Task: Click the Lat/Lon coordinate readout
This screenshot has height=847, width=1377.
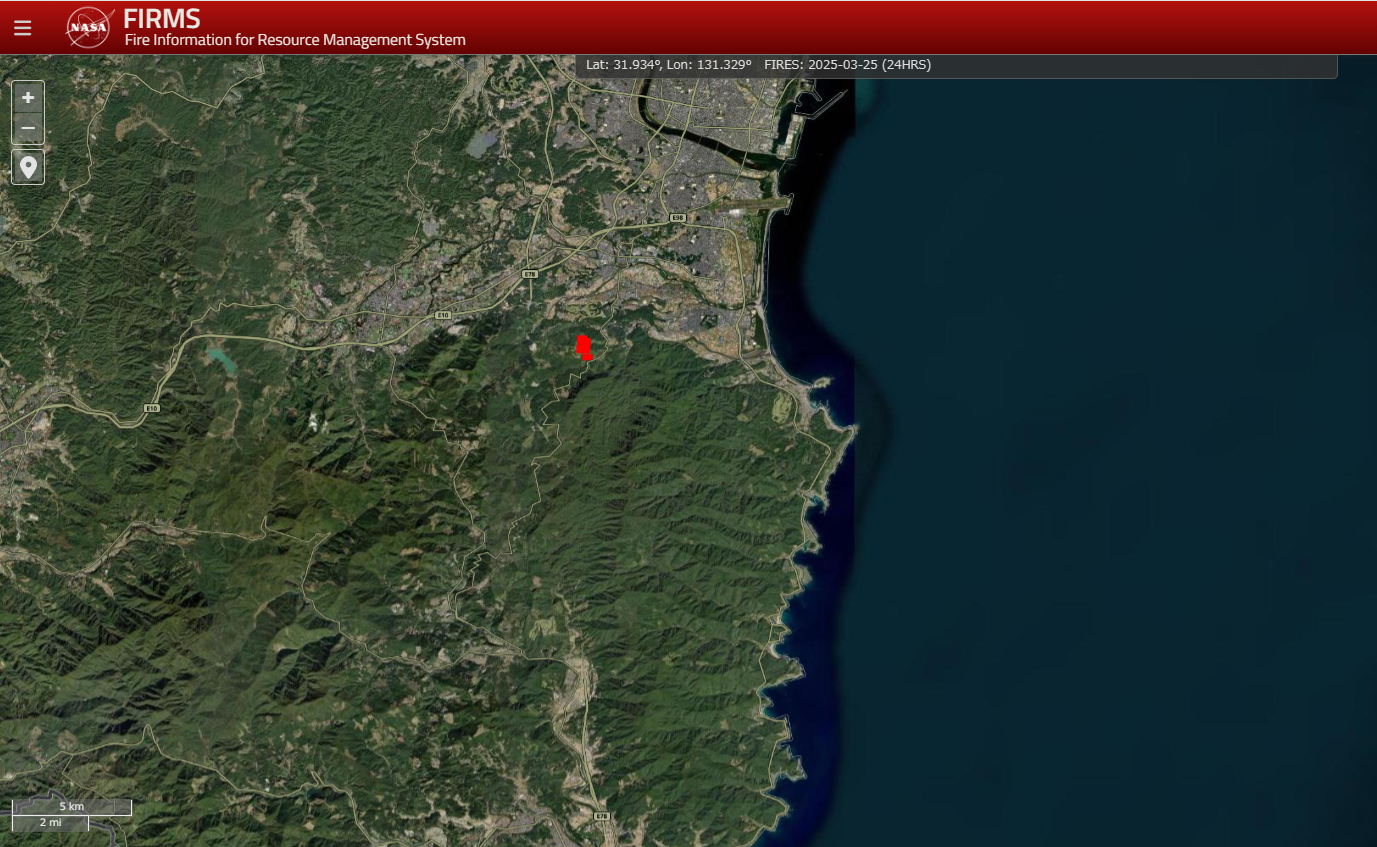Action: [668, 64]
